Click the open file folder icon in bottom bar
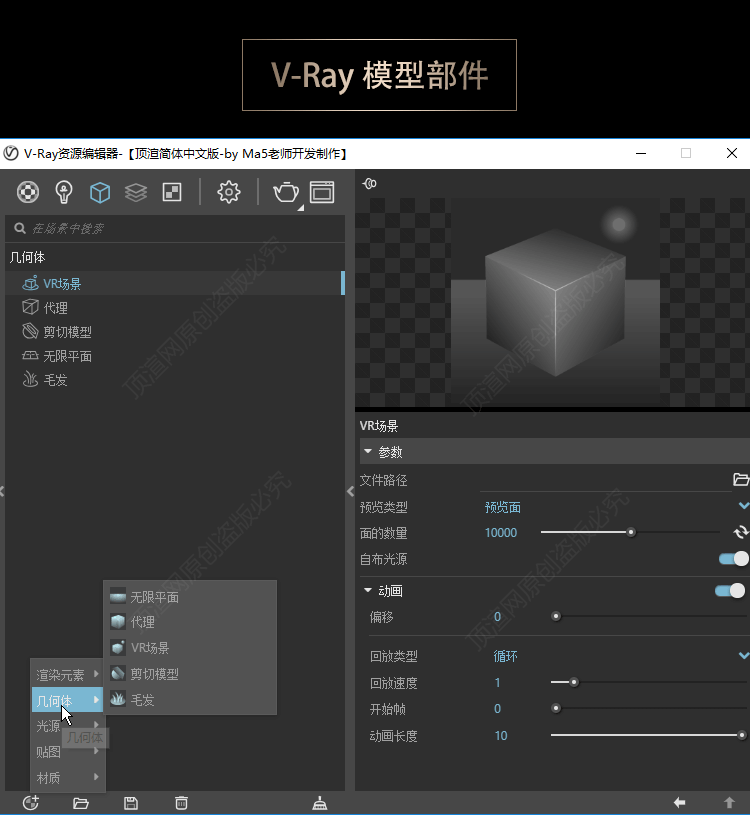 click(x=81, y=803)
